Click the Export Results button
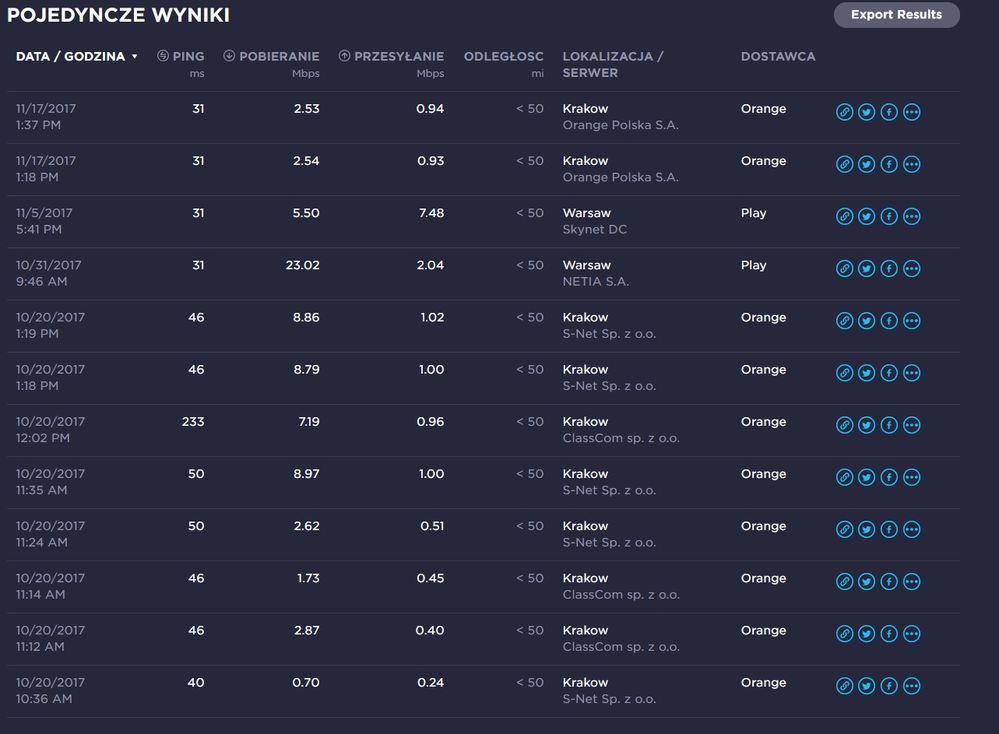The width and height of the screenshot is (999, 734). [x=896, y=15]
